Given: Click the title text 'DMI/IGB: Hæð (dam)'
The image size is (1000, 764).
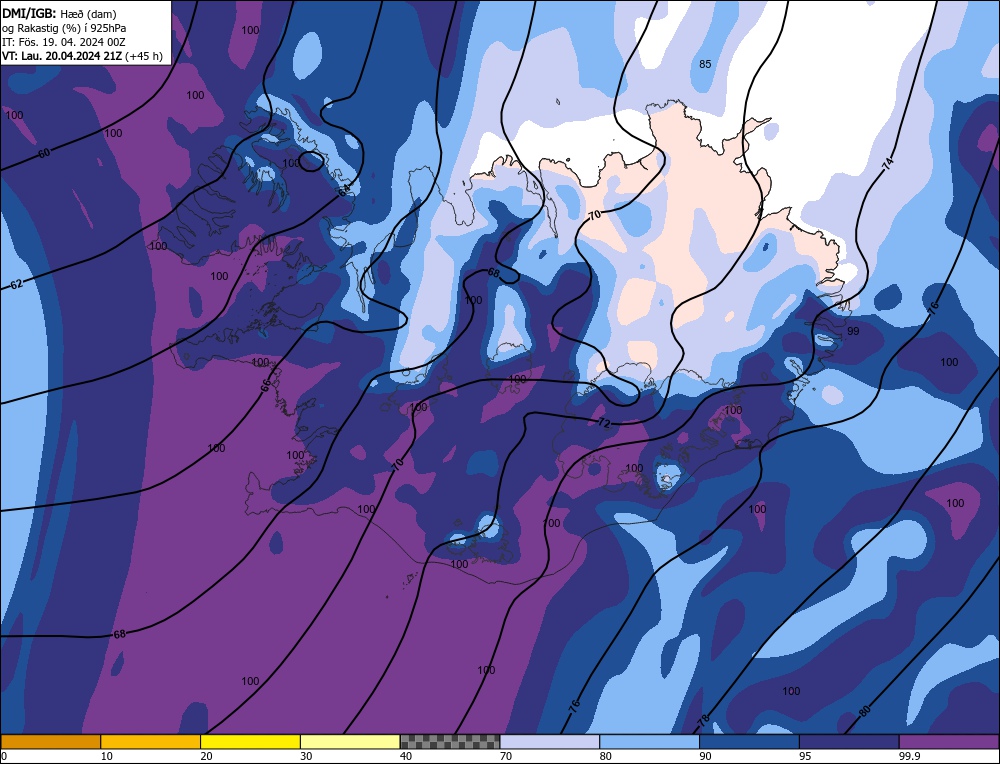Looking at the screenshot, I should coord(59,13).
